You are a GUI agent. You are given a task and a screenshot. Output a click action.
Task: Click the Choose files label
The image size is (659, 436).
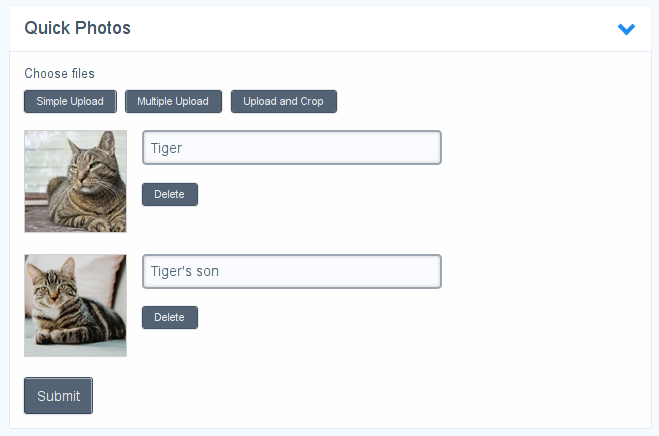[x=59, y=74]
